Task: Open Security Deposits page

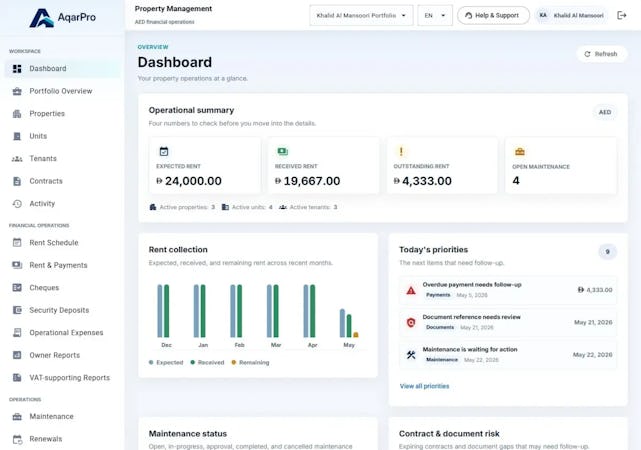Action: click(x=62, y=310)
